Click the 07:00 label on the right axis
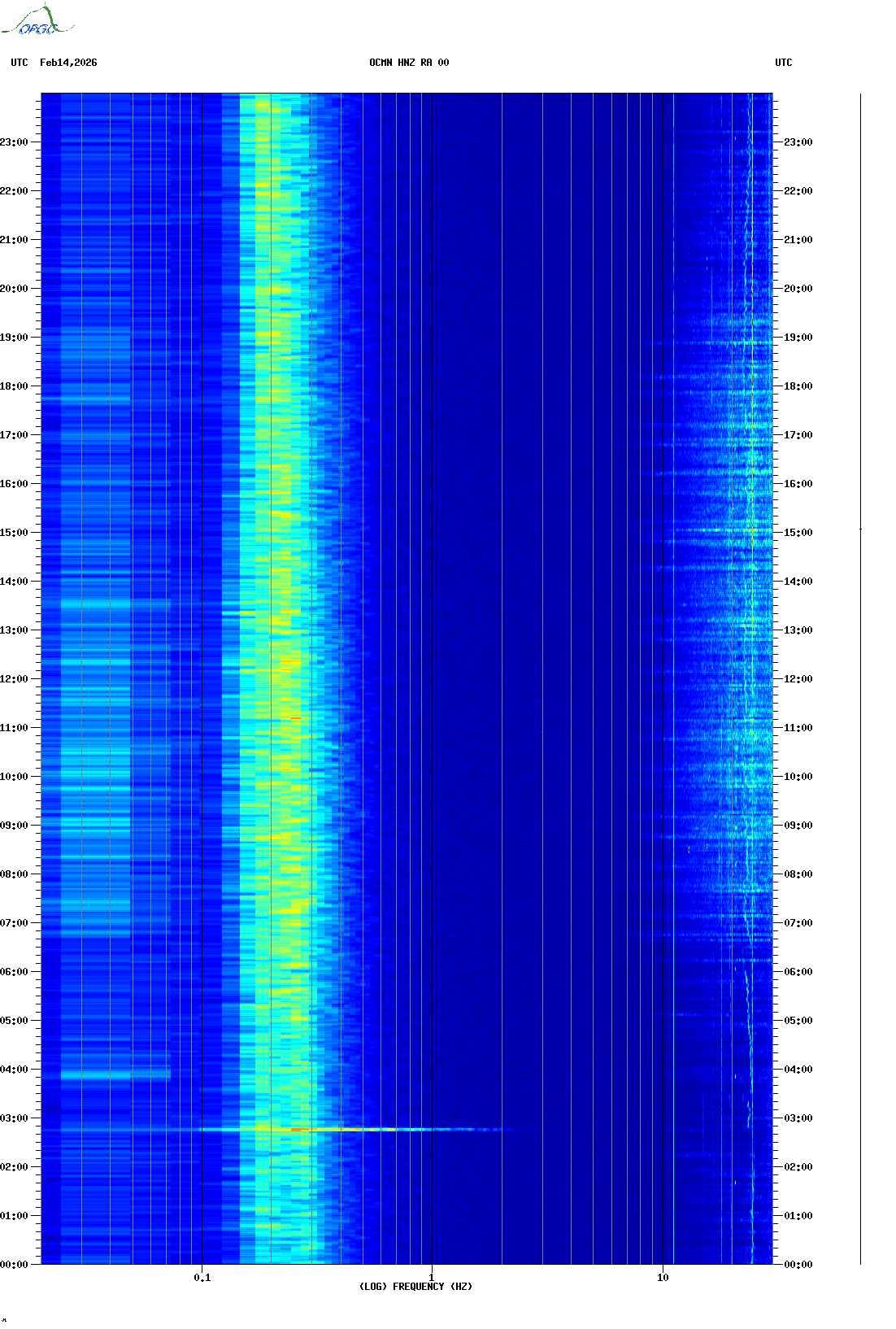The width and height of the screenshot is (896, 1329). (798, 923)
